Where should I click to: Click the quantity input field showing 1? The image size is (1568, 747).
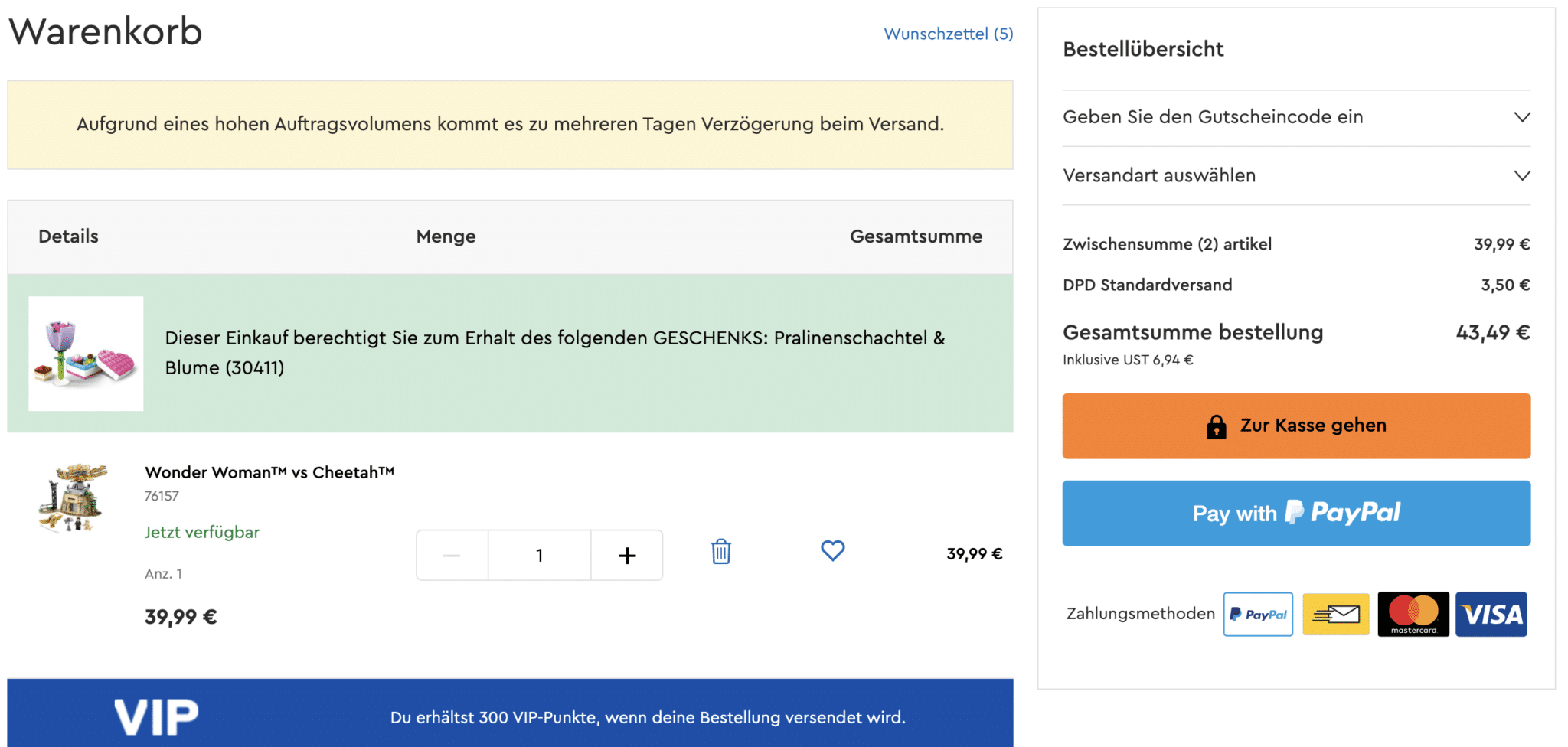click(x=540, y=556)
